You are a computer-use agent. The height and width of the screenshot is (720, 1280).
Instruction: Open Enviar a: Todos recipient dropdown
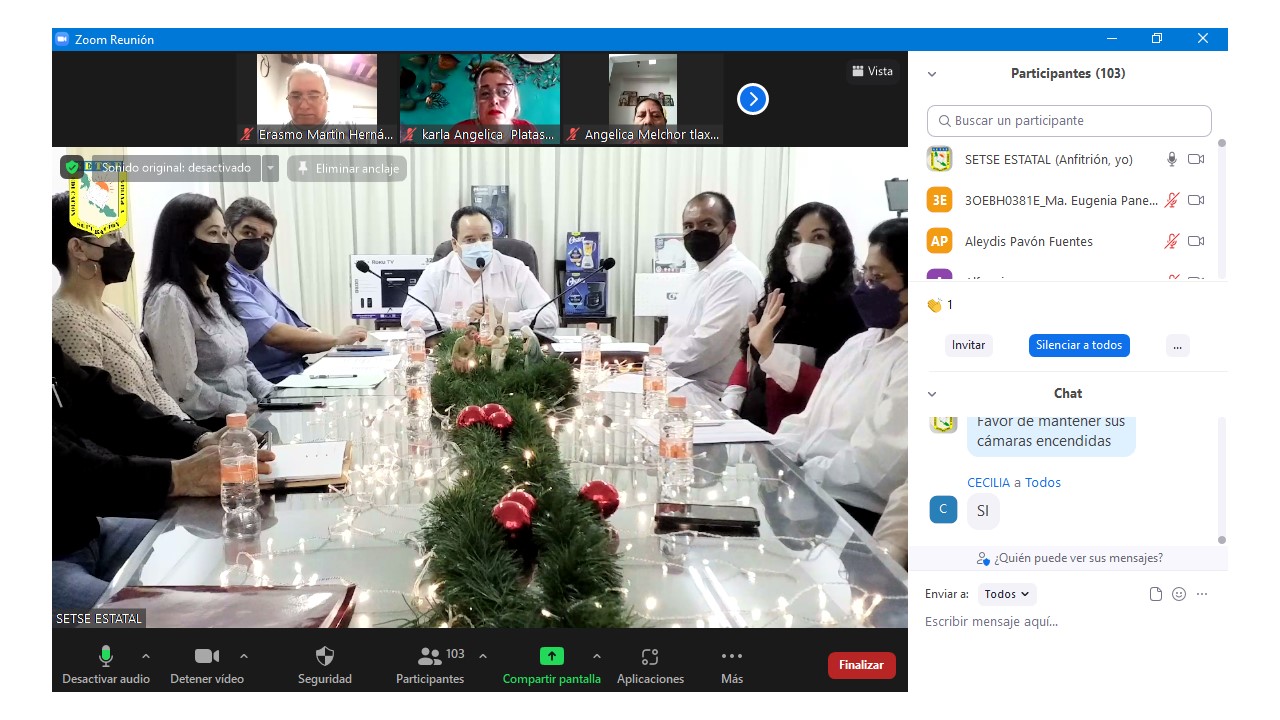(x=1007, y=594)
